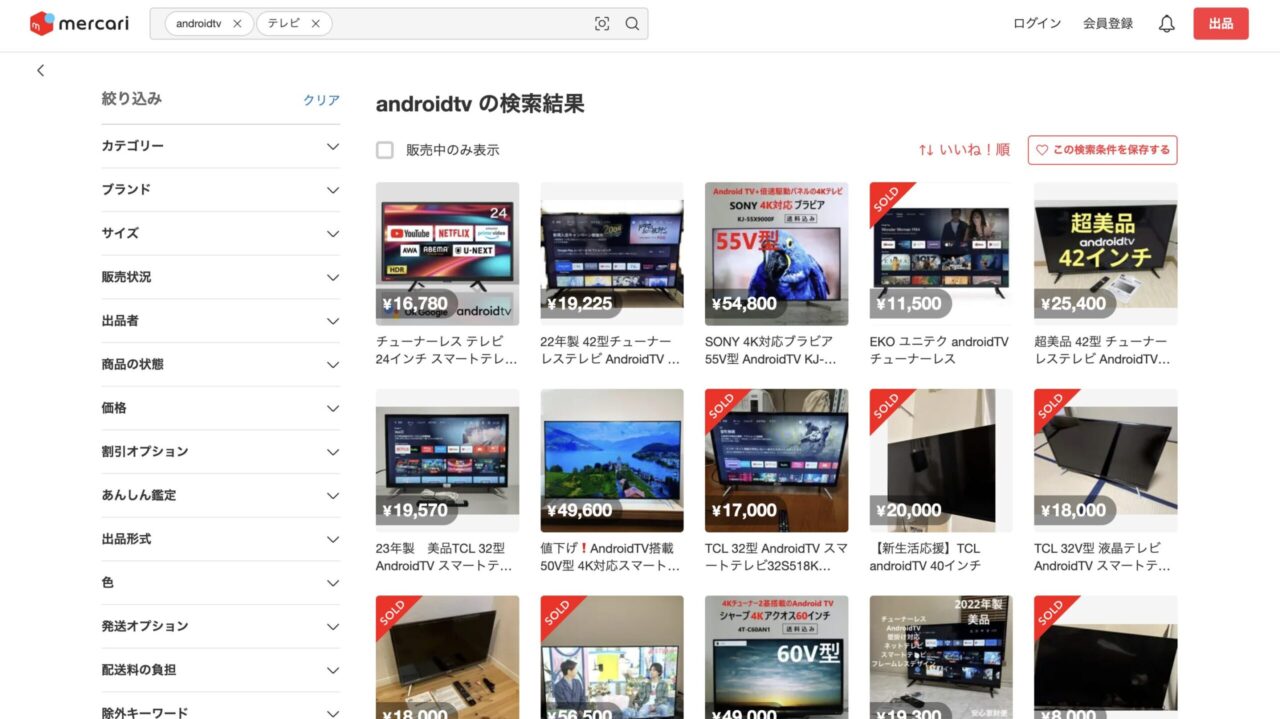Expand the 除外キーワード filter

coord(221,706)
